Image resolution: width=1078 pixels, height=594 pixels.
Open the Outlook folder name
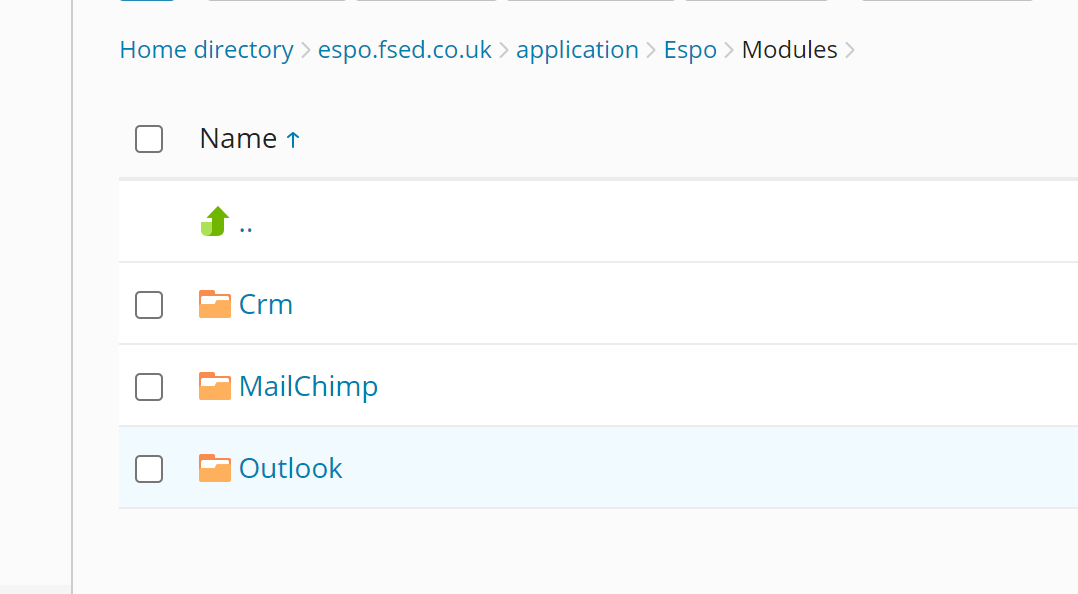tap(291, 468)
